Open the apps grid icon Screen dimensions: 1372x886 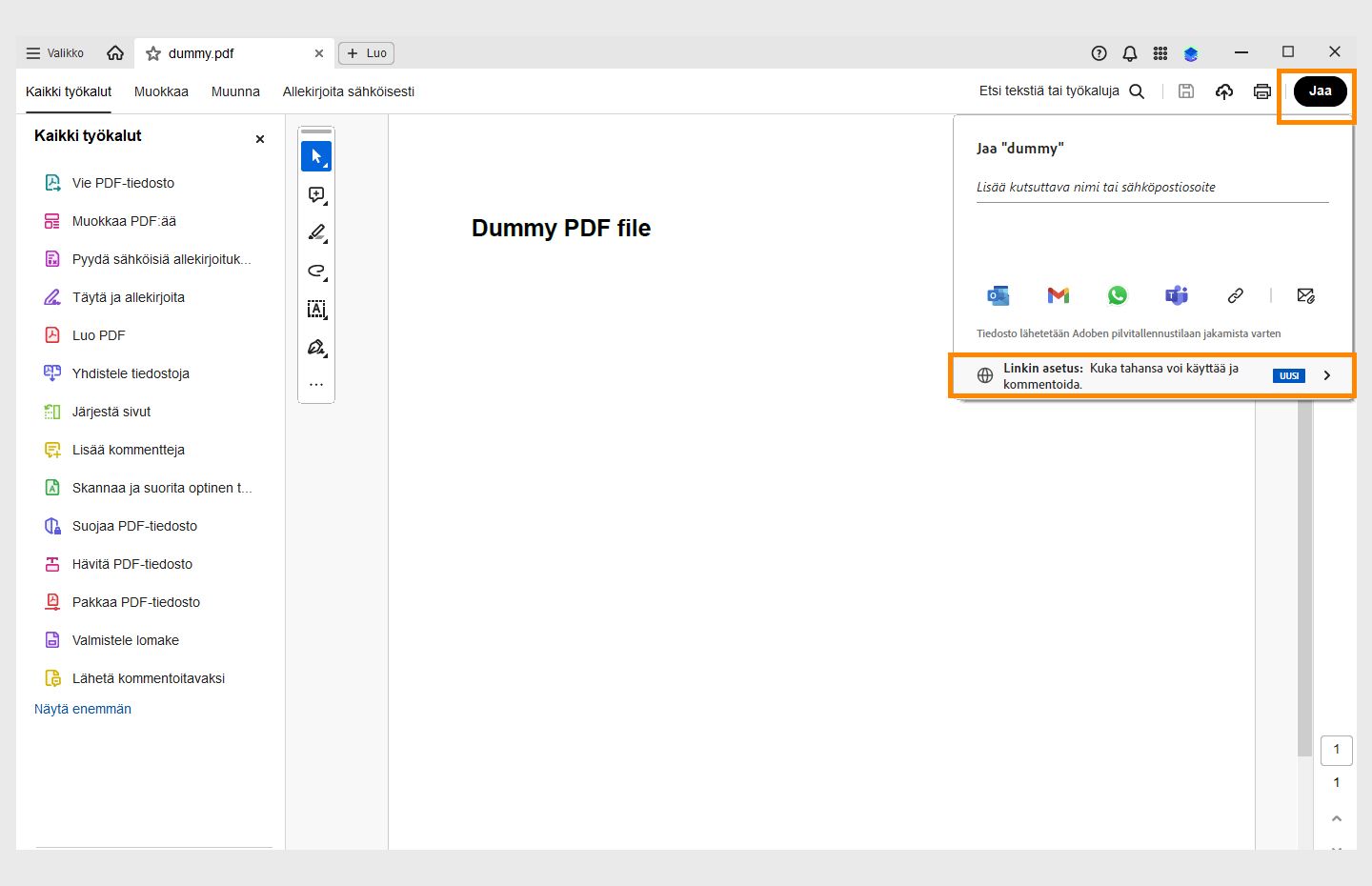tap(1160, 53)
